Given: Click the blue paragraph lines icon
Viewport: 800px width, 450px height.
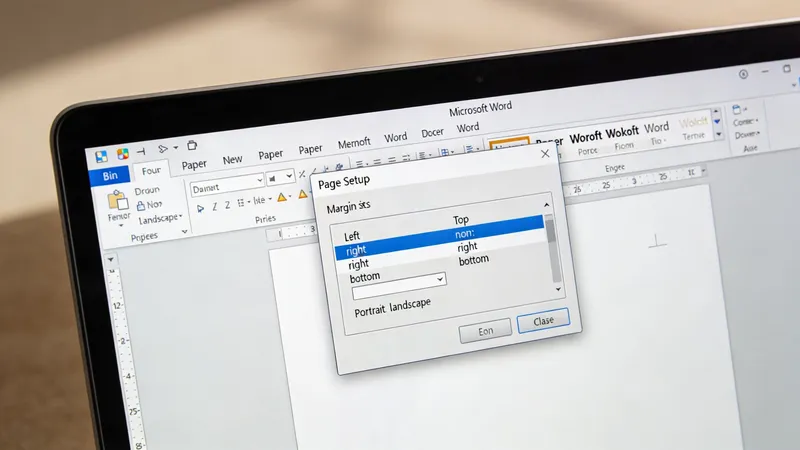Looking at the screenshot, I should 469,149.
